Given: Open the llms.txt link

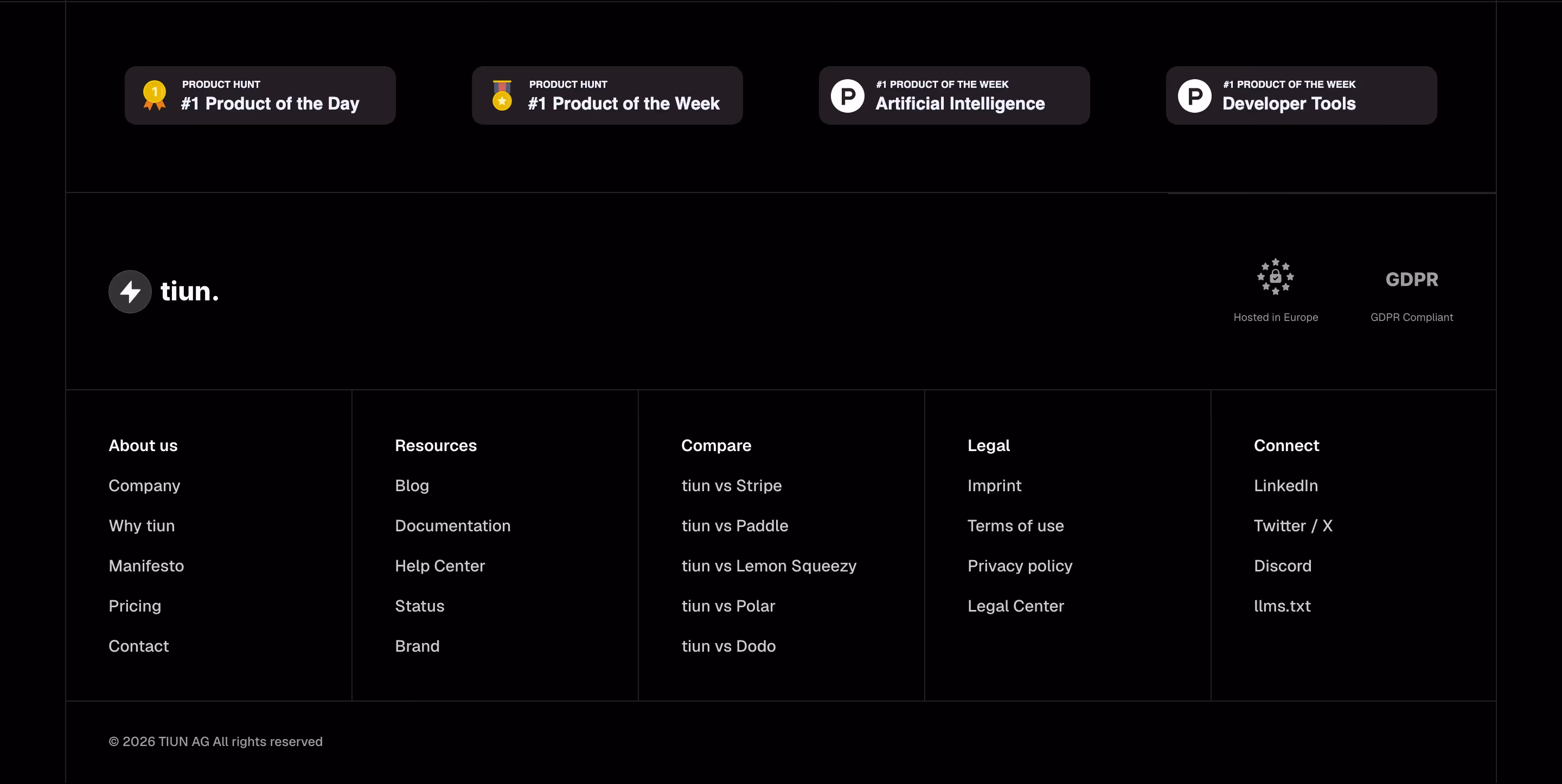Looking at the screenshot, I should pos(1282,606).
